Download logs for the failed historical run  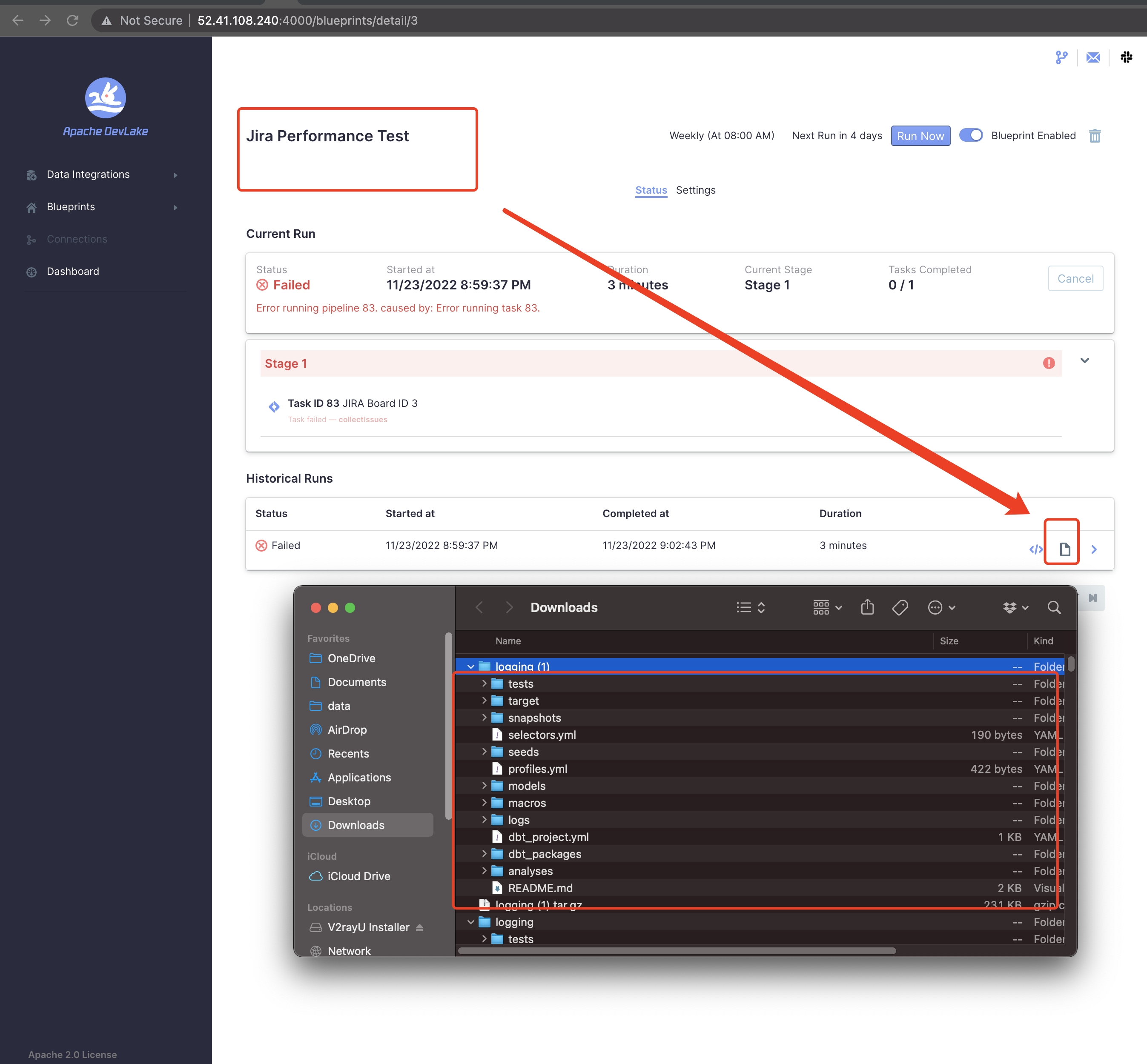pyautogui.click(x=1064, y=549)
